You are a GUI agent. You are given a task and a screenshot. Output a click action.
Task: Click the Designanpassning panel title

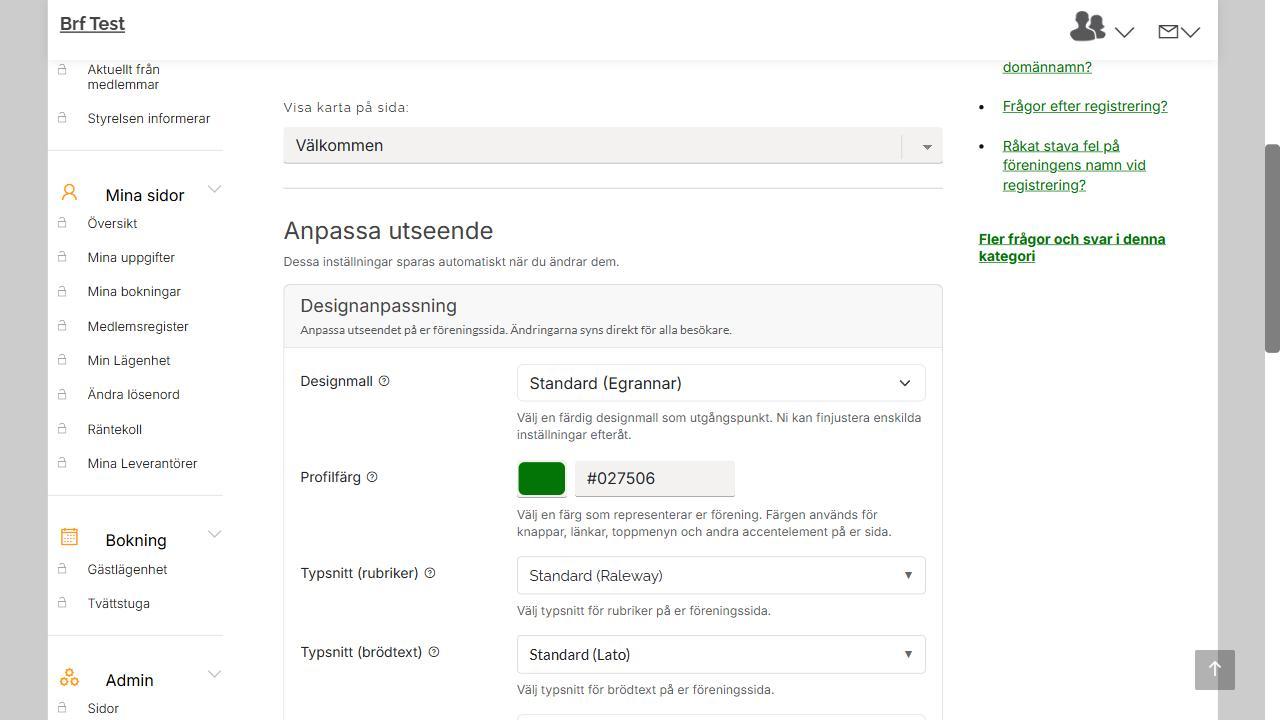click(x=378, y=306)
